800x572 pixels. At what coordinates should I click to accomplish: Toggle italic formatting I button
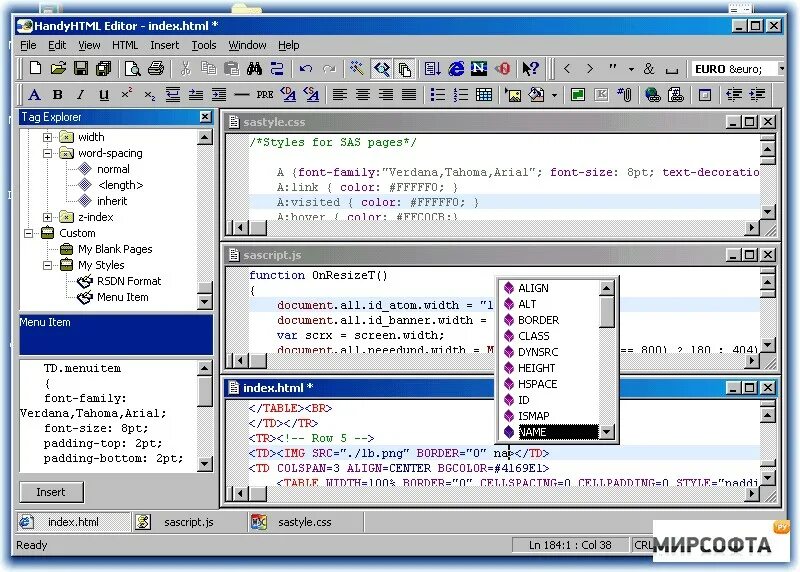tap(81, 94)
